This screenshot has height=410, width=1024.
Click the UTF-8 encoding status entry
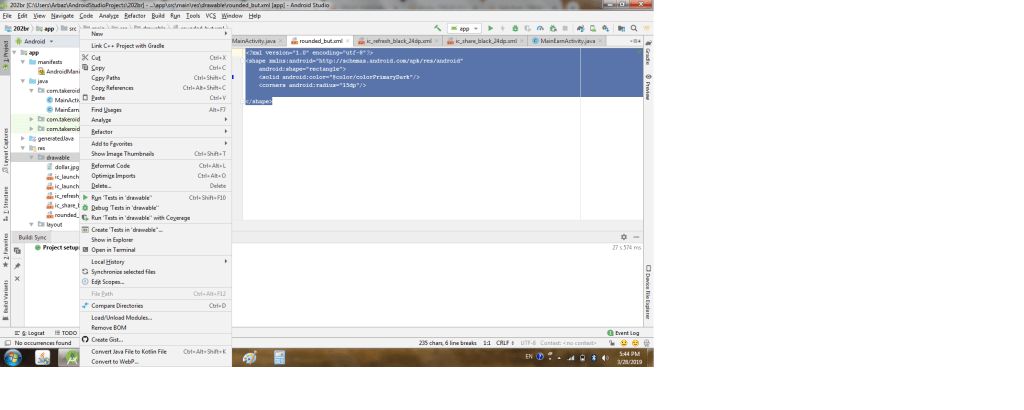click(x=528, y=343)
